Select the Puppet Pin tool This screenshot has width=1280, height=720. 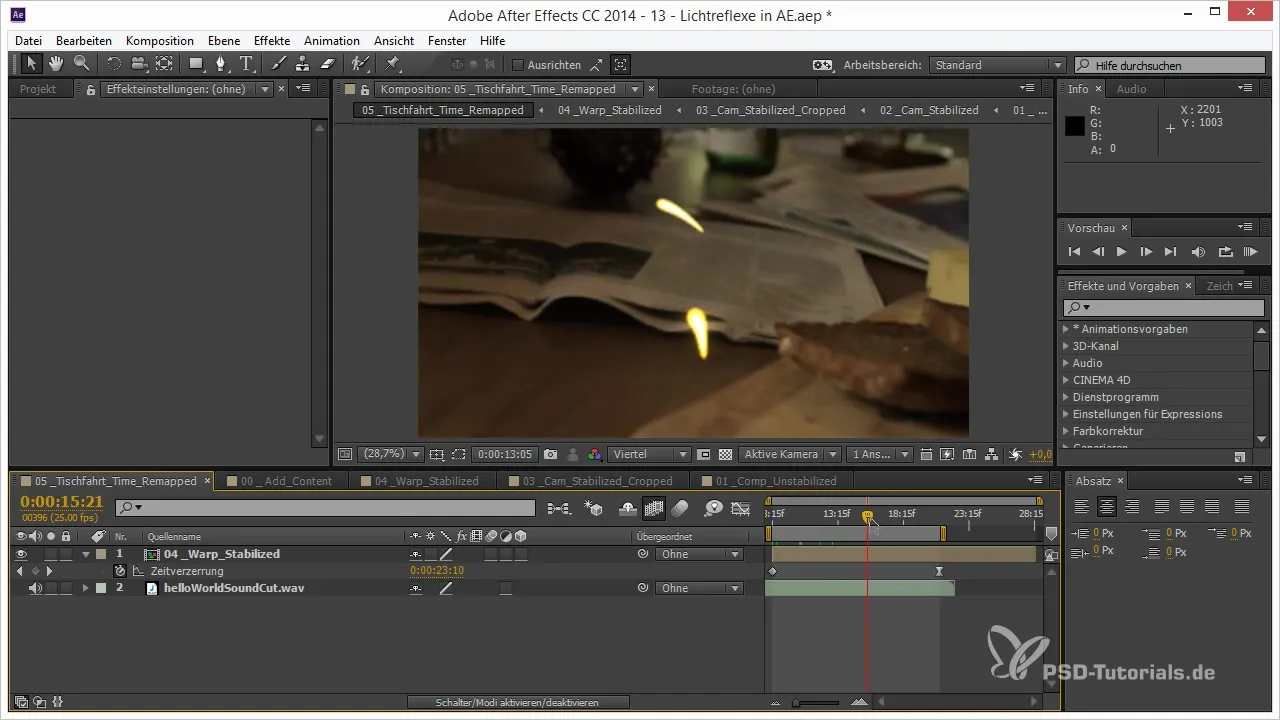pos(392,64)
